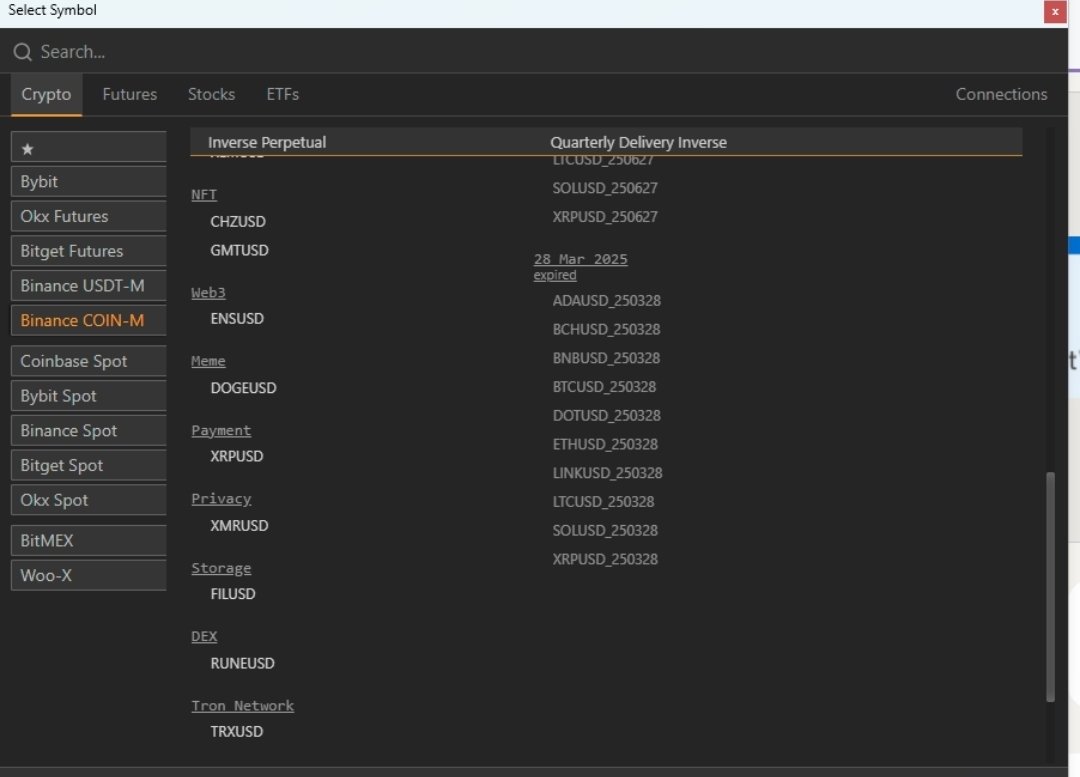
Task: Select Binance USDT-M exchange
Action: coord(89,286)
